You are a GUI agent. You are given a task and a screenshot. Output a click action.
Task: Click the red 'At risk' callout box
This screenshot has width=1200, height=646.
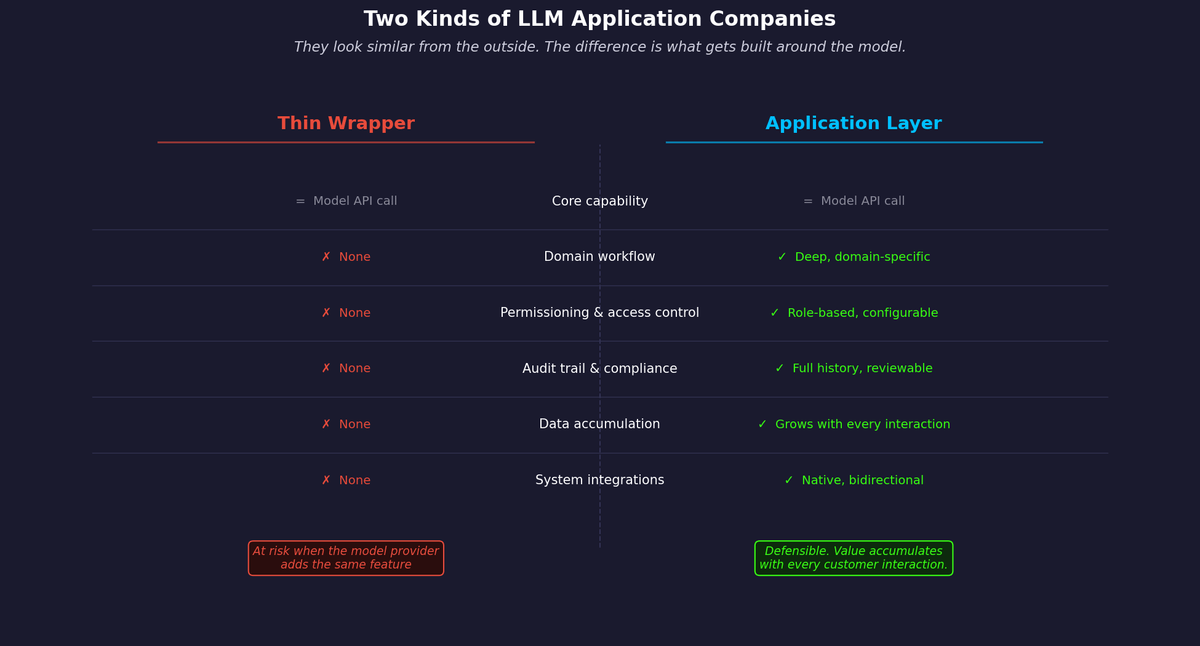345,557
